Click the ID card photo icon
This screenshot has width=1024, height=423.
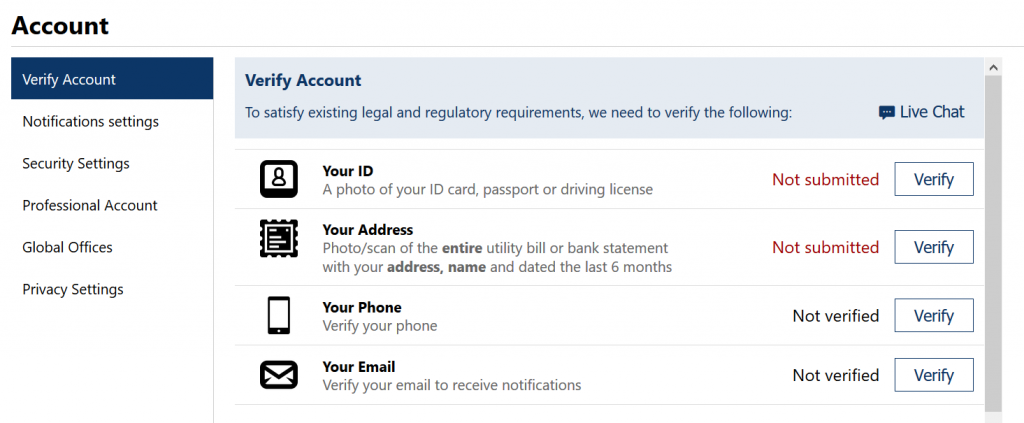tap(279, 179)
